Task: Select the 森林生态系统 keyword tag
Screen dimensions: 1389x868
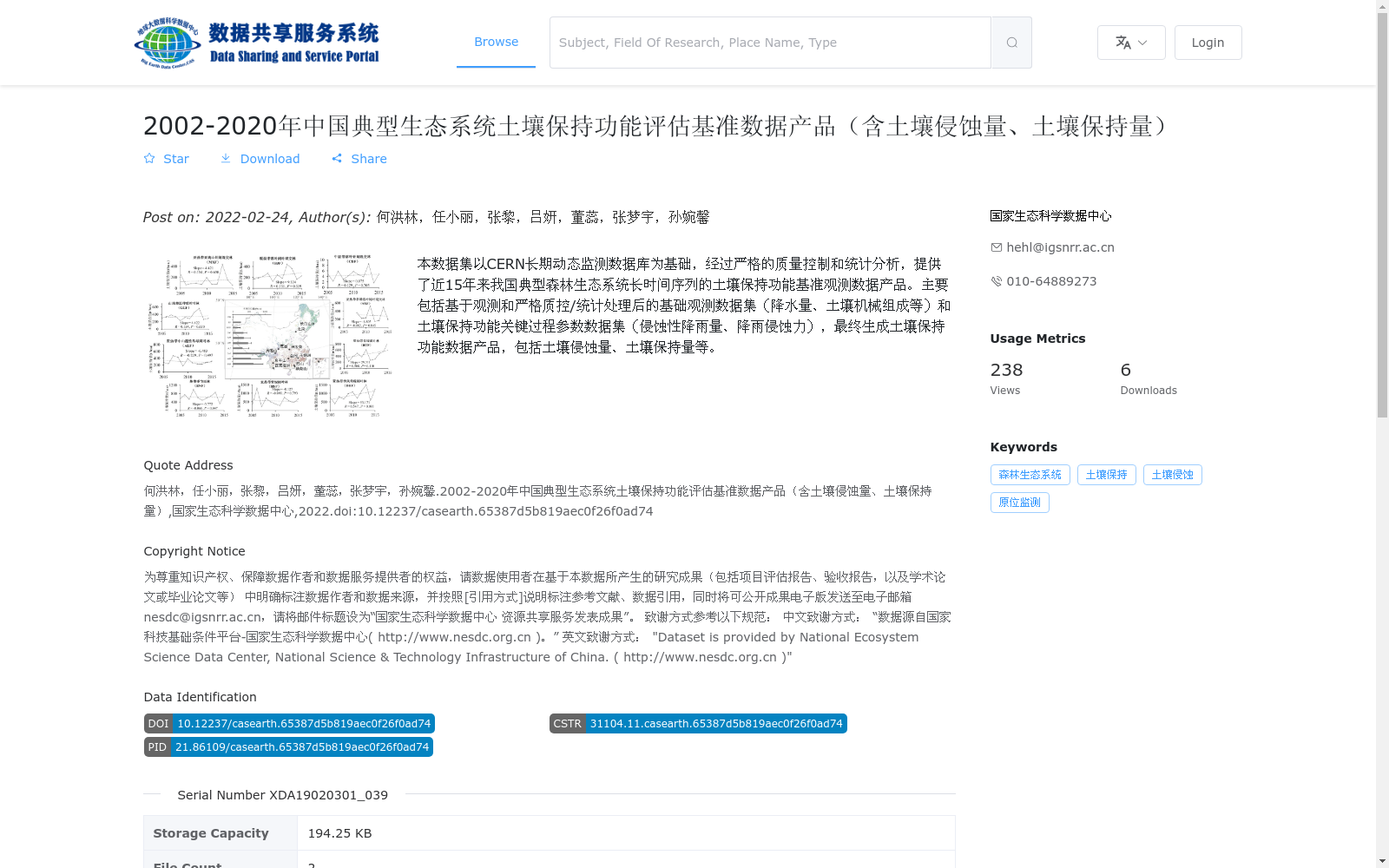Action: 1030,475
